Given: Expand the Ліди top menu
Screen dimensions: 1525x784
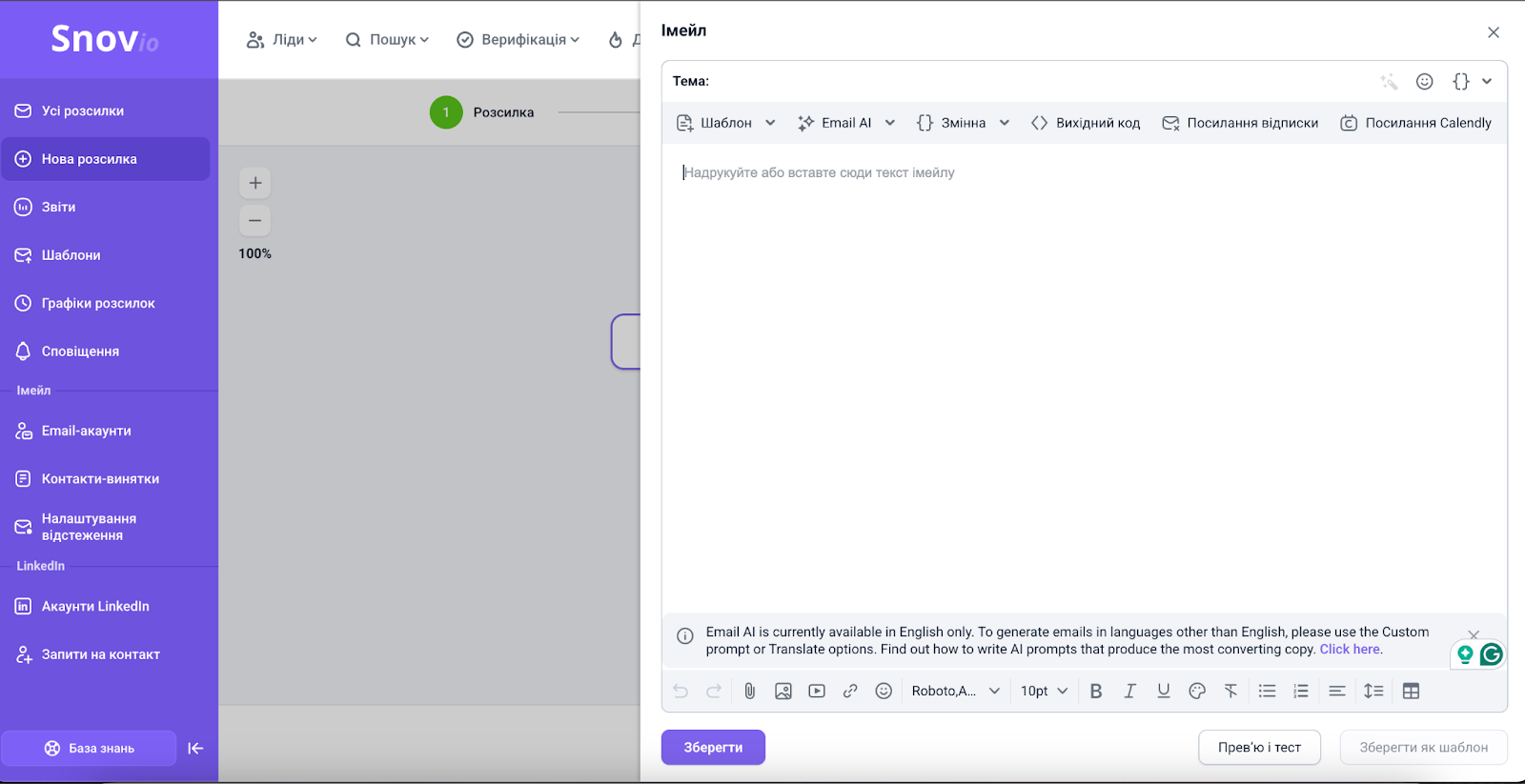Looking at the screenshot, I should click(282, 40).
